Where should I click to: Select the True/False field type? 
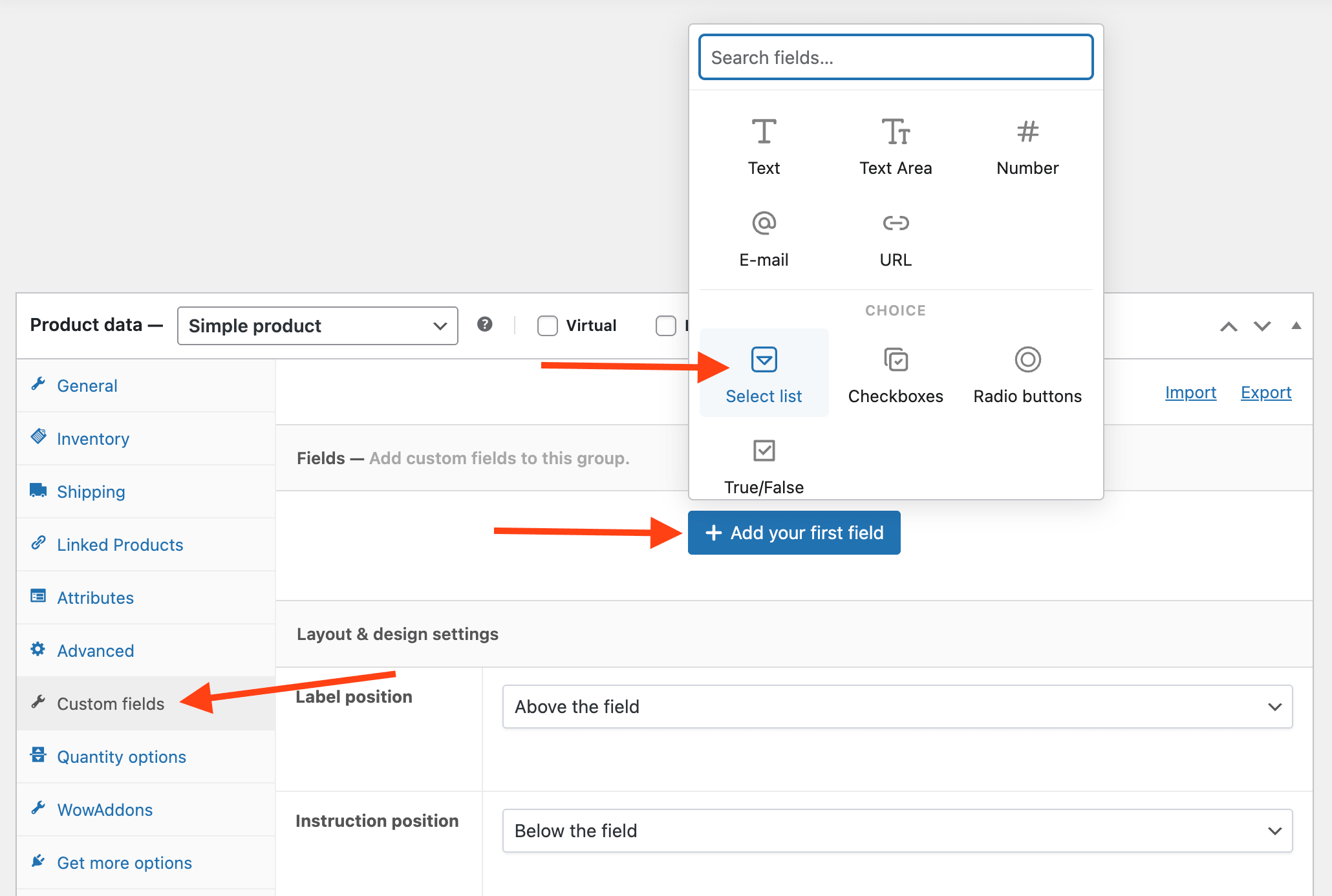(x=764, y=465)
